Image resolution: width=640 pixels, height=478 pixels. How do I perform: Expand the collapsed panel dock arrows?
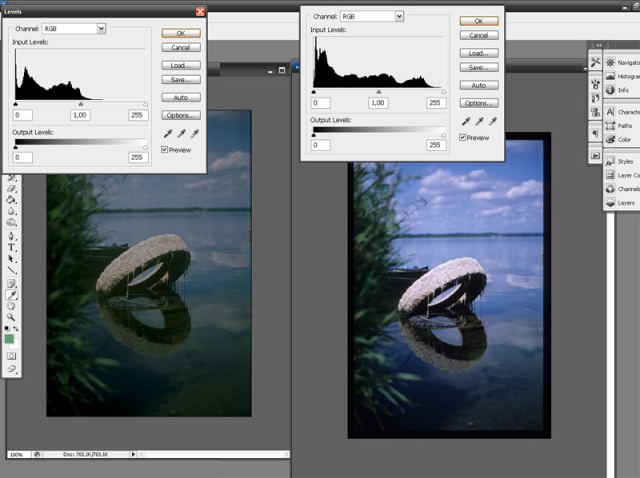coord(599,45)
